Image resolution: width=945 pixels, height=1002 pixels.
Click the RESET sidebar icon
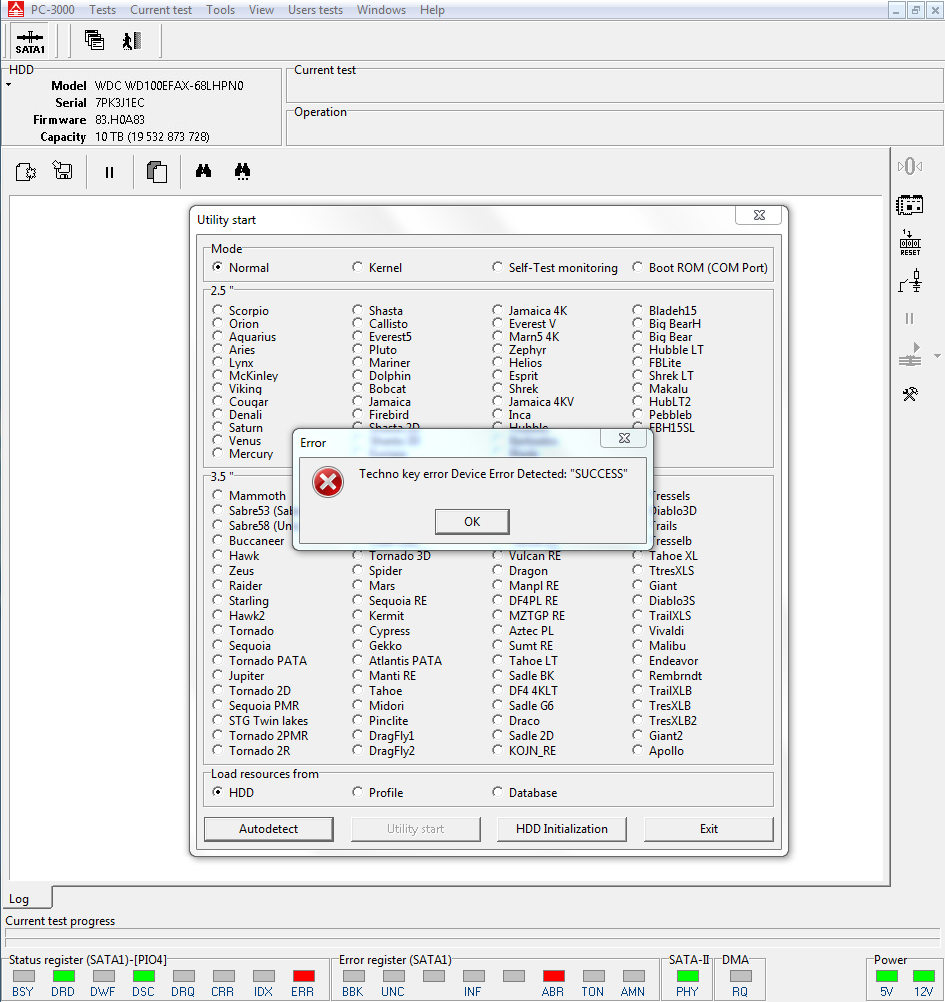910,243
